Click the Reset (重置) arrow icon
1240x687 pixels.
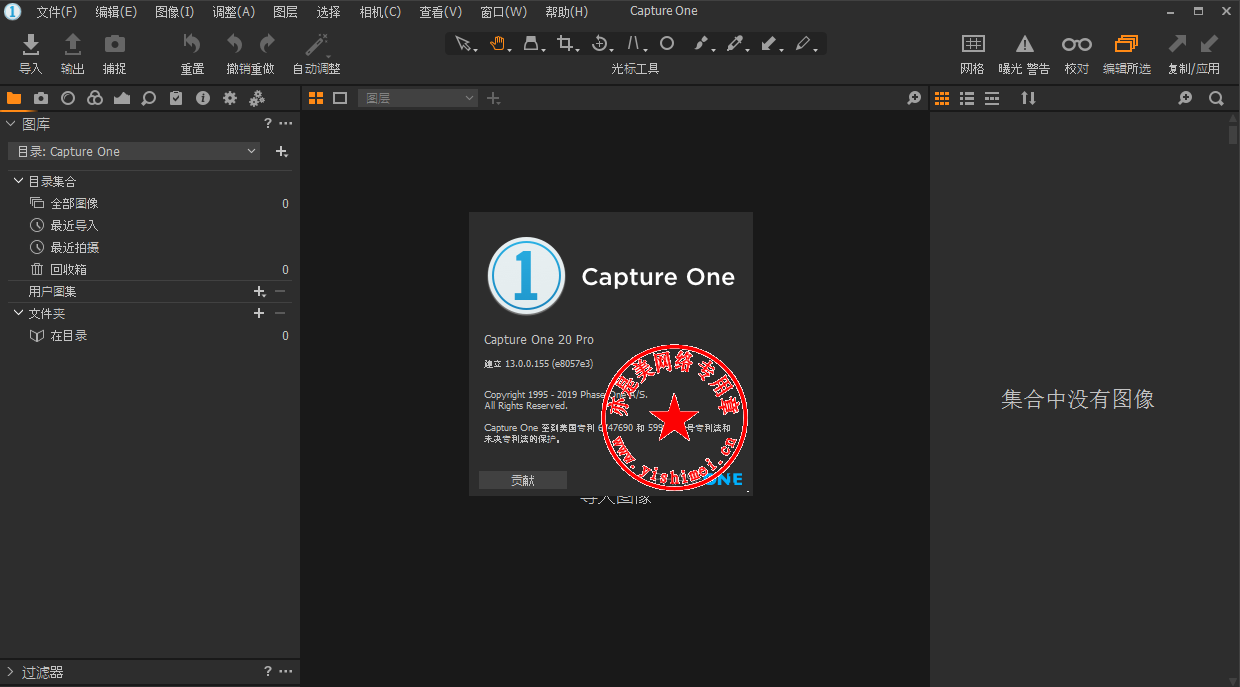click(x=192, y=44)
